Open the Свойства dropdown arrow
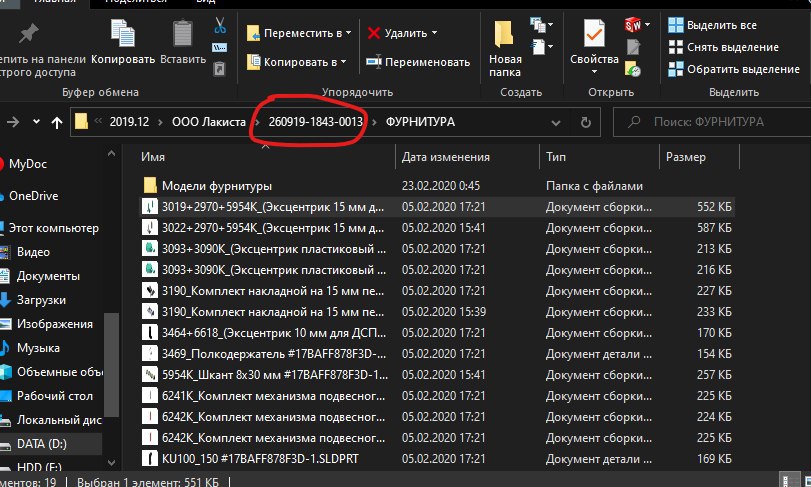Screen dimensions: 811x487 (x=594, y=72)
